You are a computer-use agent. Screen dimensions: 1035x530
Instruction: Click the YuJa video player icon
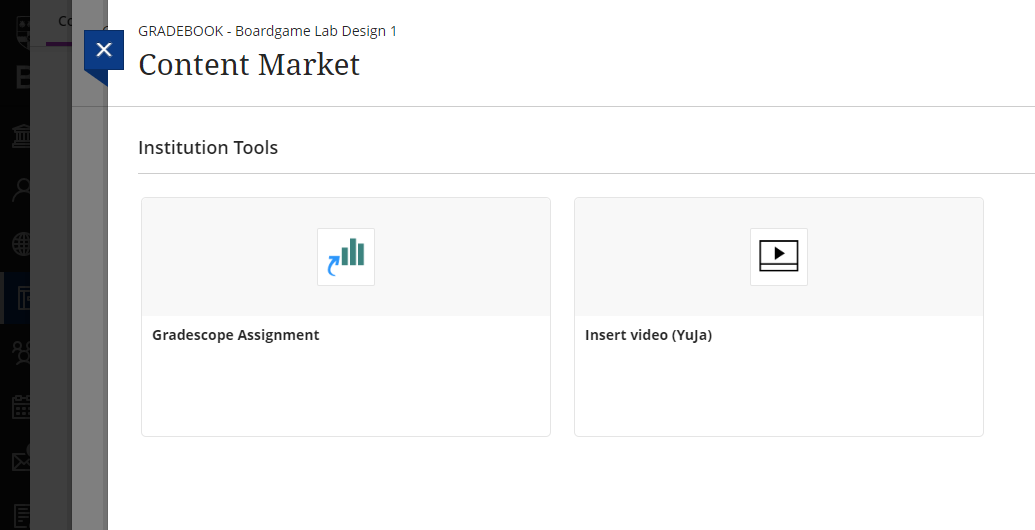(x=779, y=257)
